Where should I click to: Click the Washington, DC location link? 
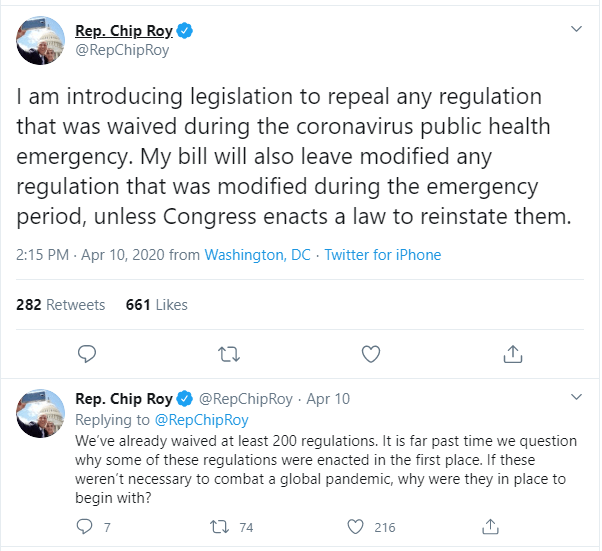[x=257, y=255]
